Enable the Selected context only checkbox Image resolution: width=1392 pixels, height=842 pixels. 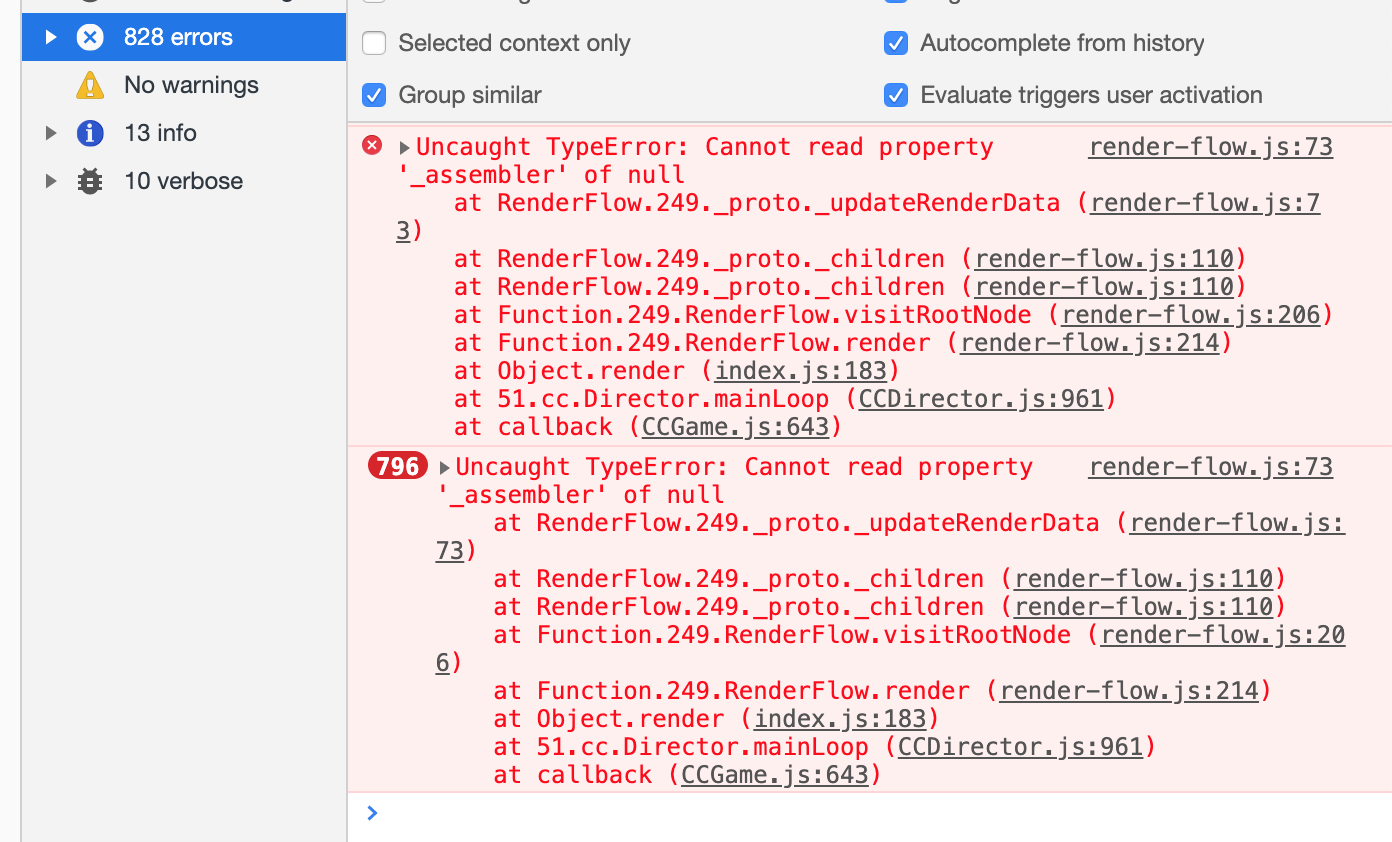coord(374,43)
